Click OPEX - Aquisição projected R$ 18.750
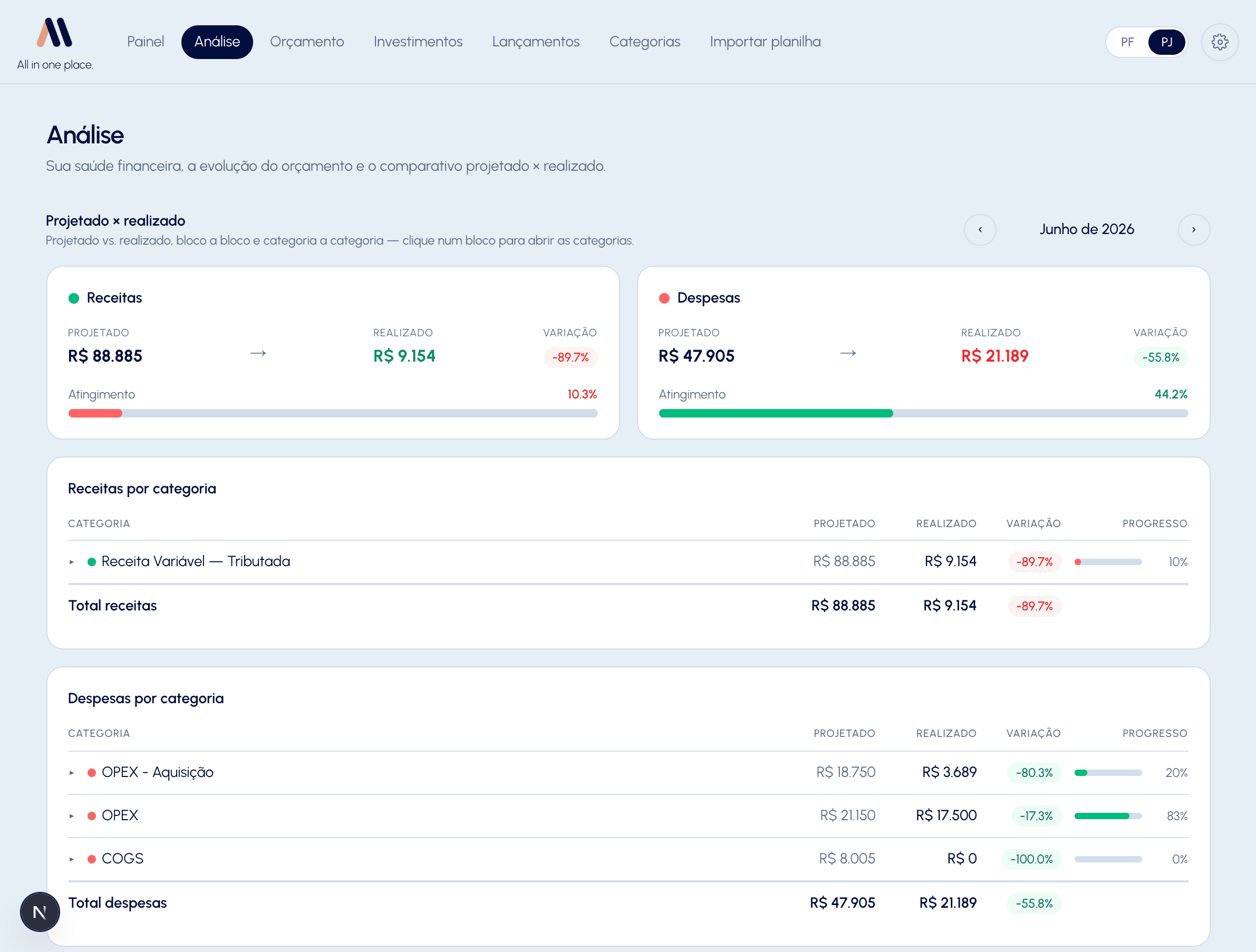This screenshot has height=952, width=1256. [845, 772]
